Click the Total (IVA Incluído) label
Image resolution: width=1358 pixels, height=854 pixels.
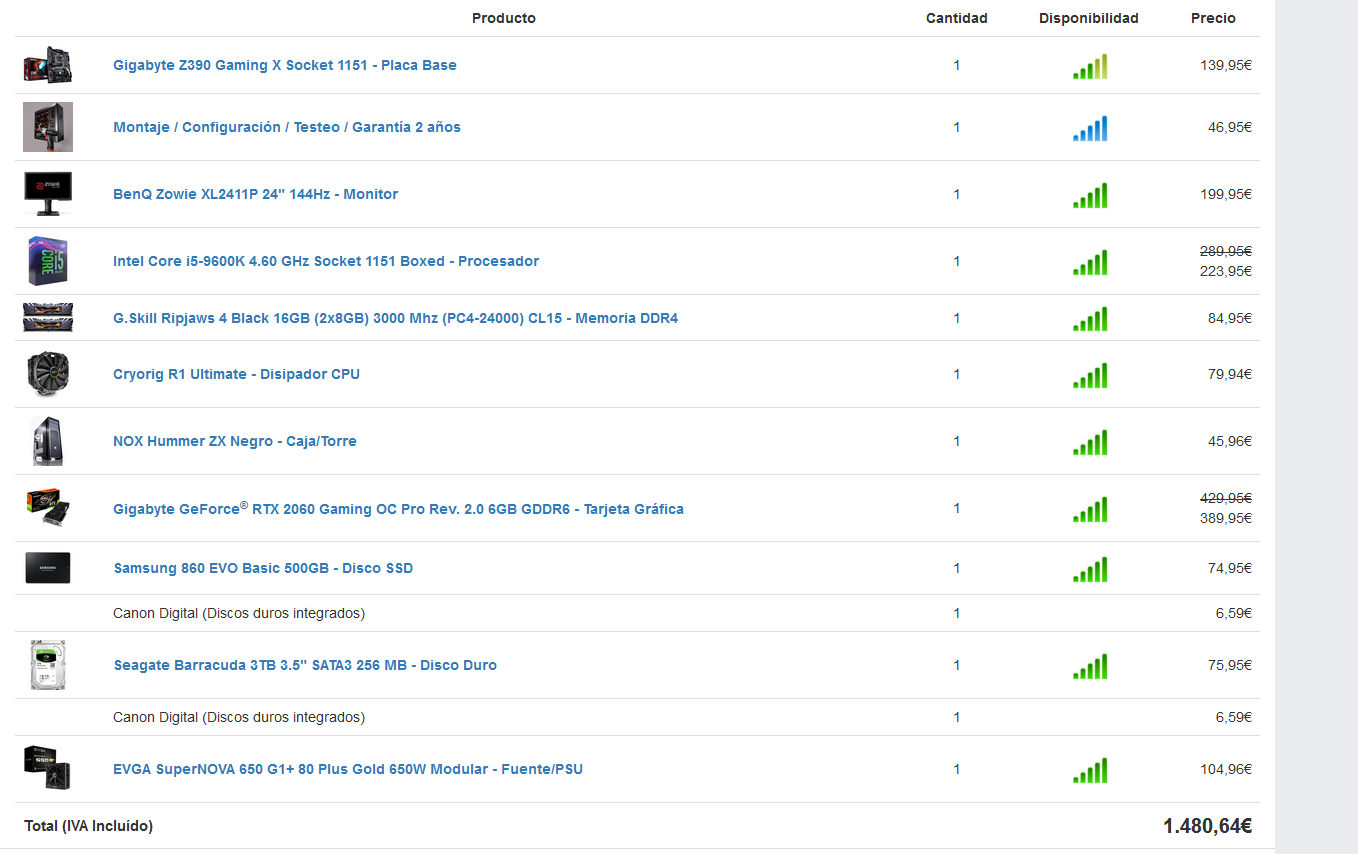pyautogui.click(x=89, y=826)
